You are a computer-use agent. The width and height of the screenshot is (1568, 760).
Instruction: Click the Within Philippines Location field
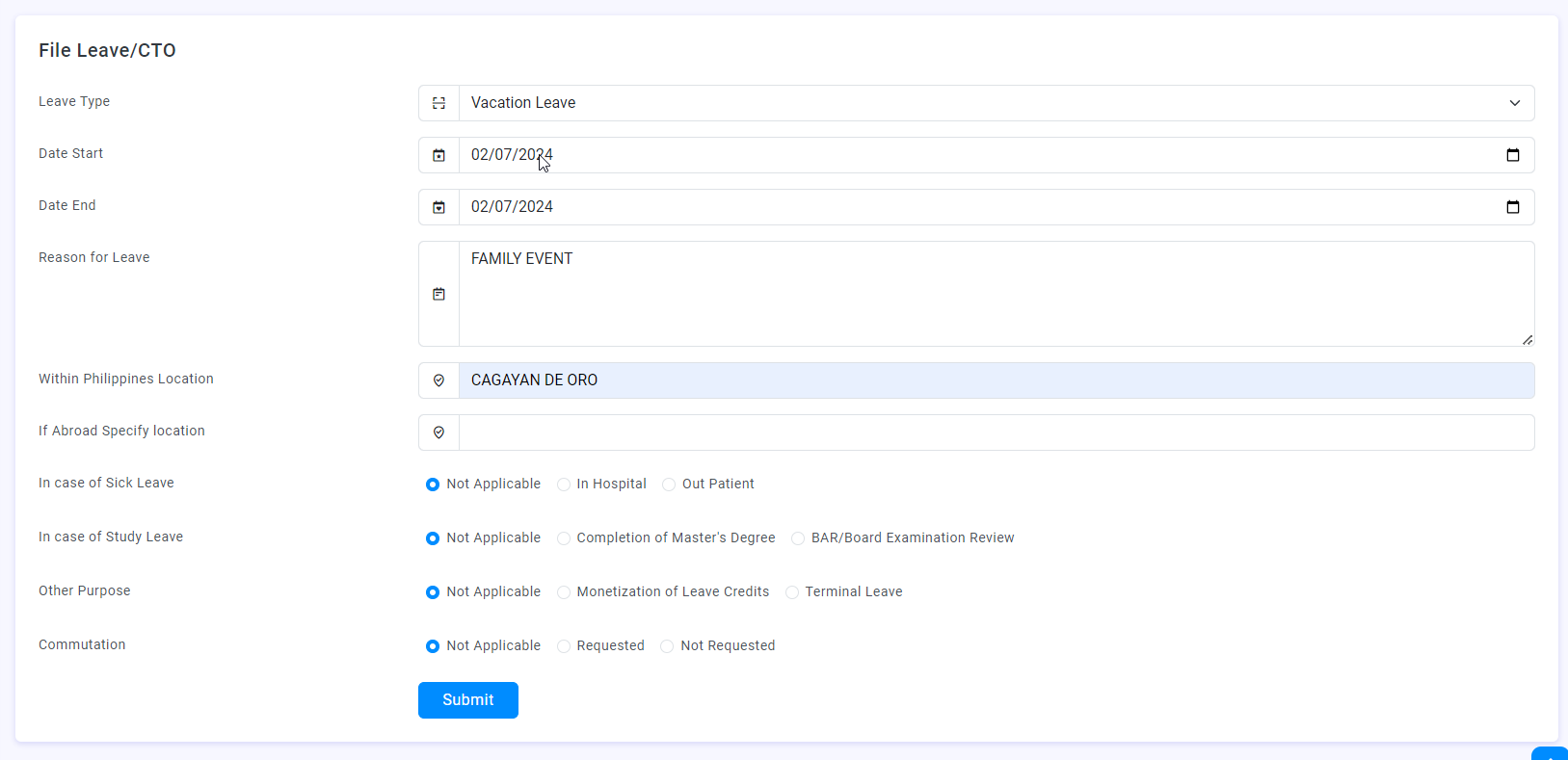tap(997, 380)
